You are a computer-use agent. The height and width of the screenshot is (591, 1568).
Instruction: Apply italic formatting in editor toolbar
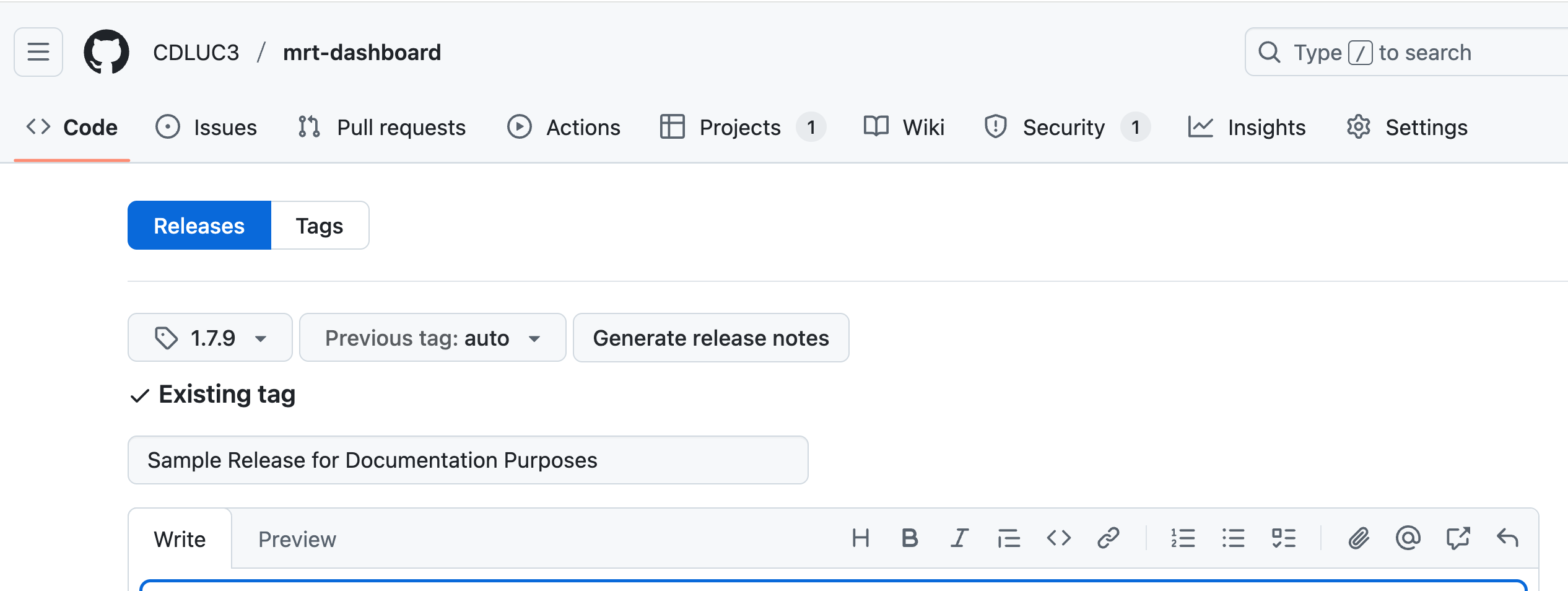tap(959, 538)
